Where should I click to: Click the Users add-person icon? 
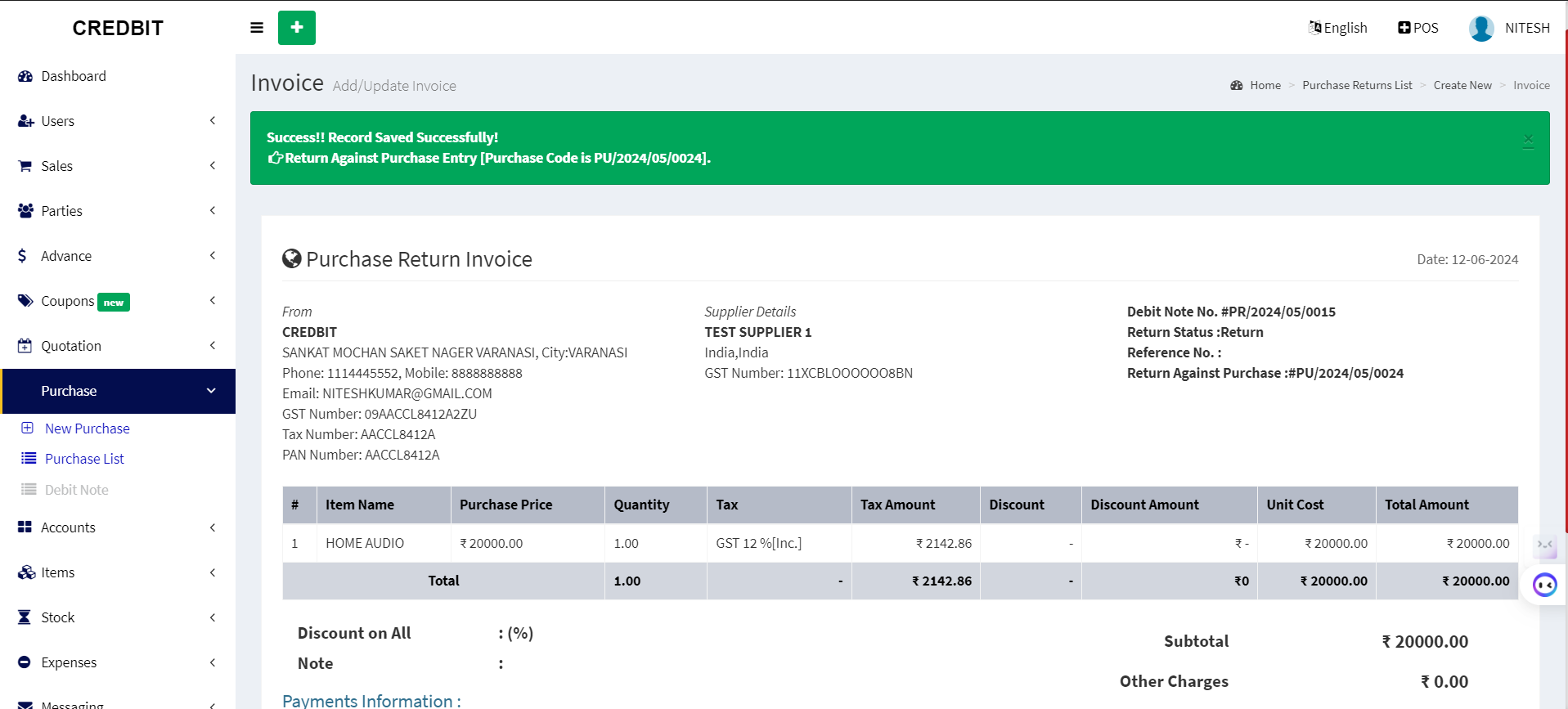point(25,121)
